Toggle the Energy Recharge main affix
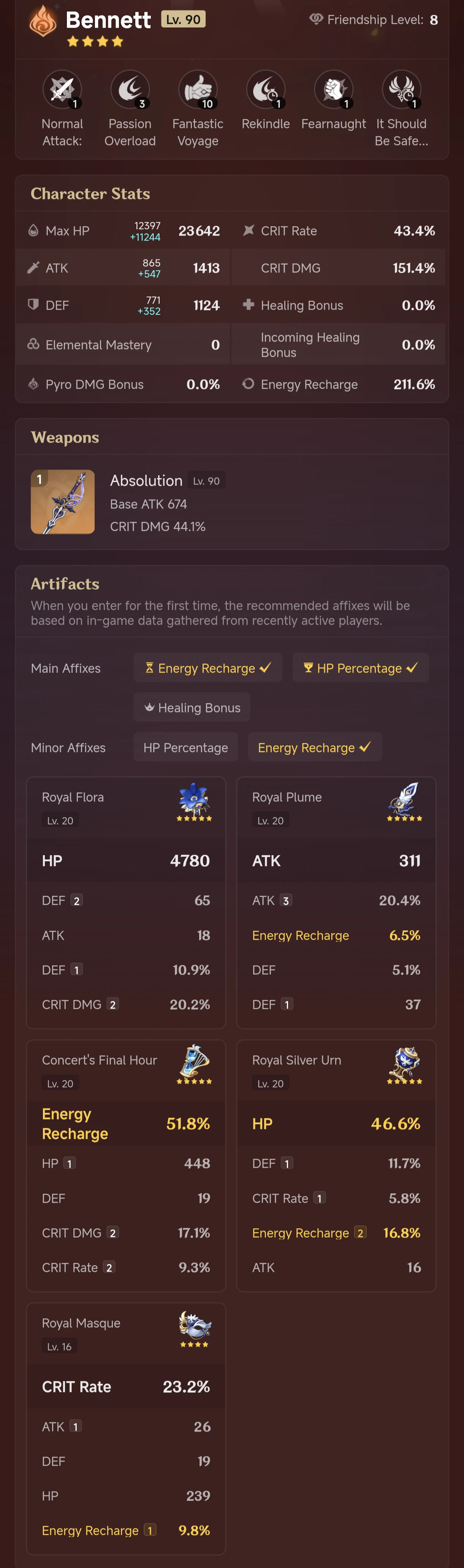 tap(207, 668)
